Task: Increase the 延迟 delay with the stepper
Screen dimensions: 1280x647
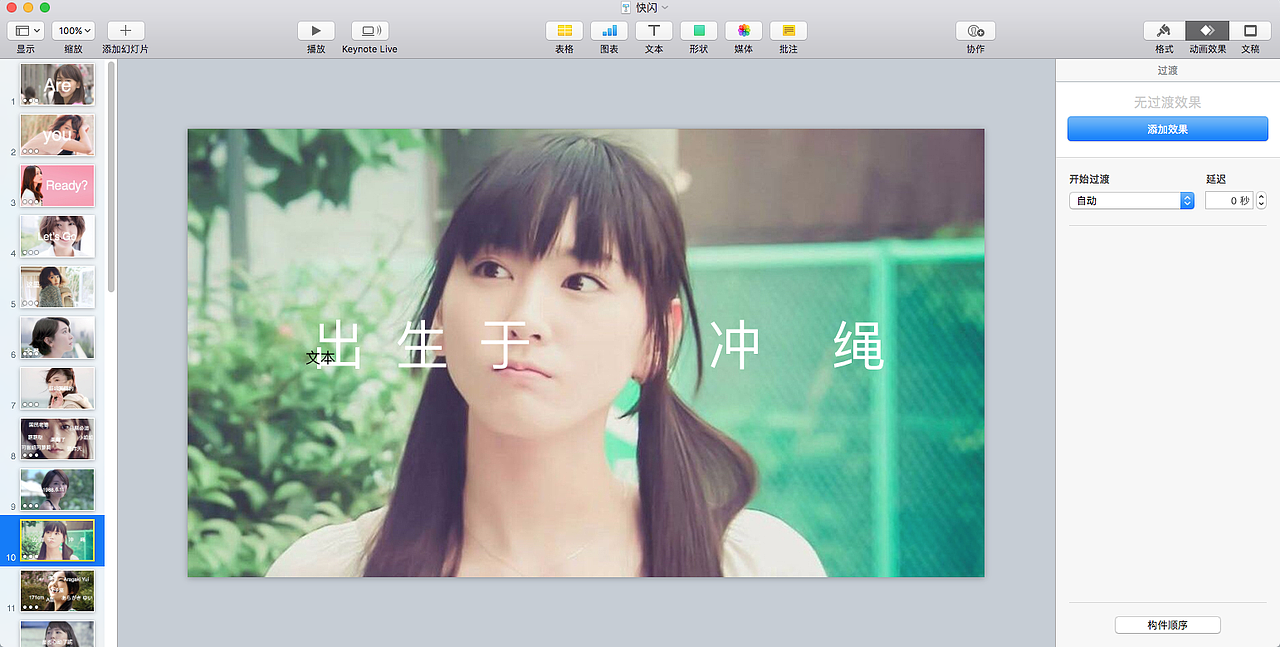Action: click(1259, 196)
